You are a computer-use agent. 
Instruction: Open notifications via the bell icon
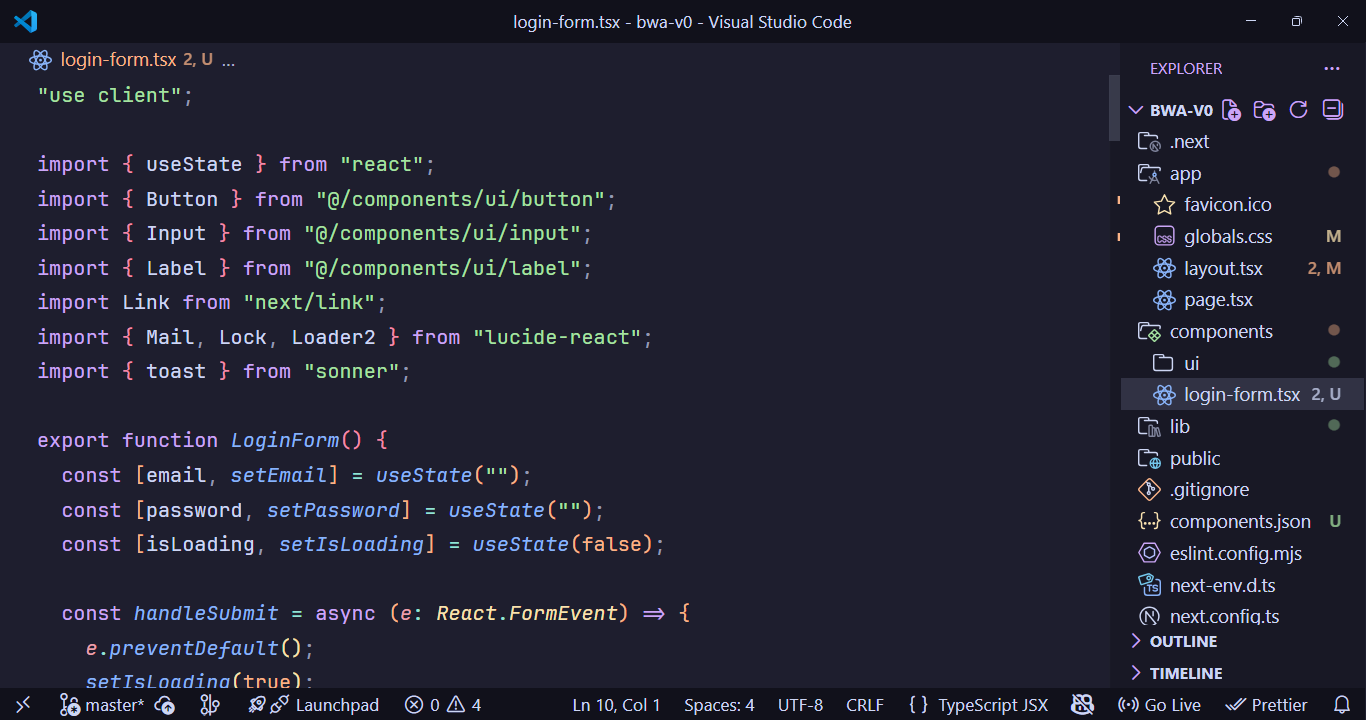1342,705
